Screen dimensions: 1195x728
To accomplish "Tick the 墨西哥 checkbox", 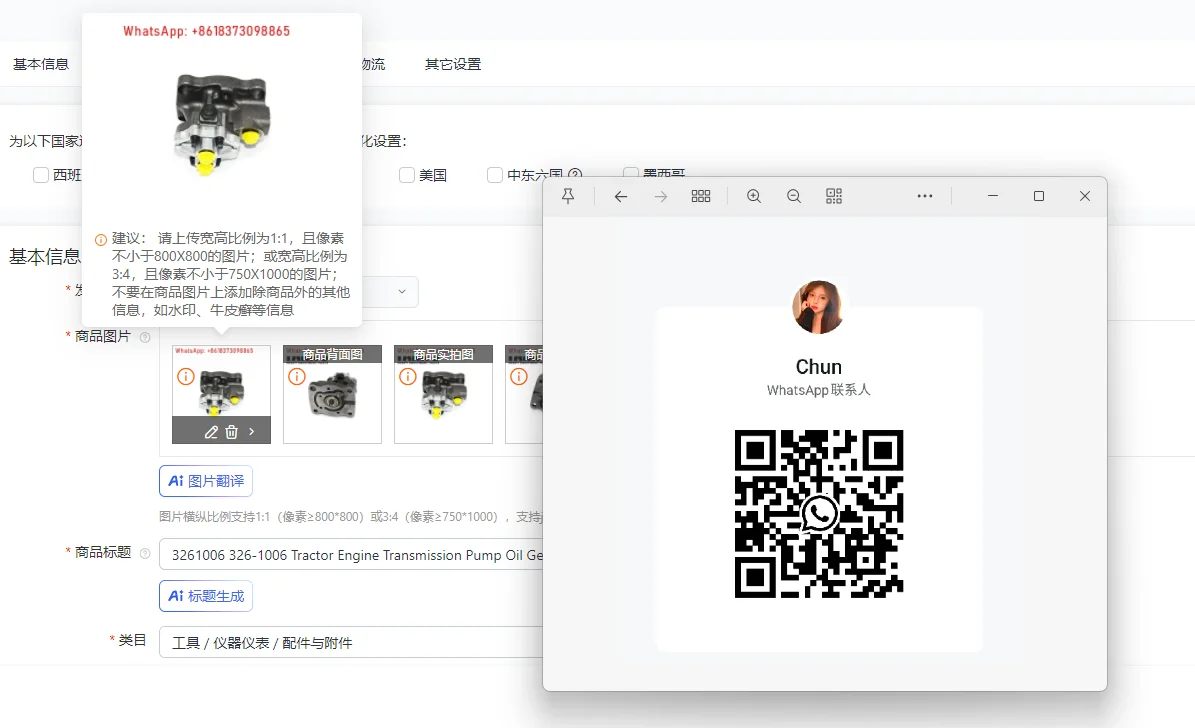I will [x=630, y=174].
